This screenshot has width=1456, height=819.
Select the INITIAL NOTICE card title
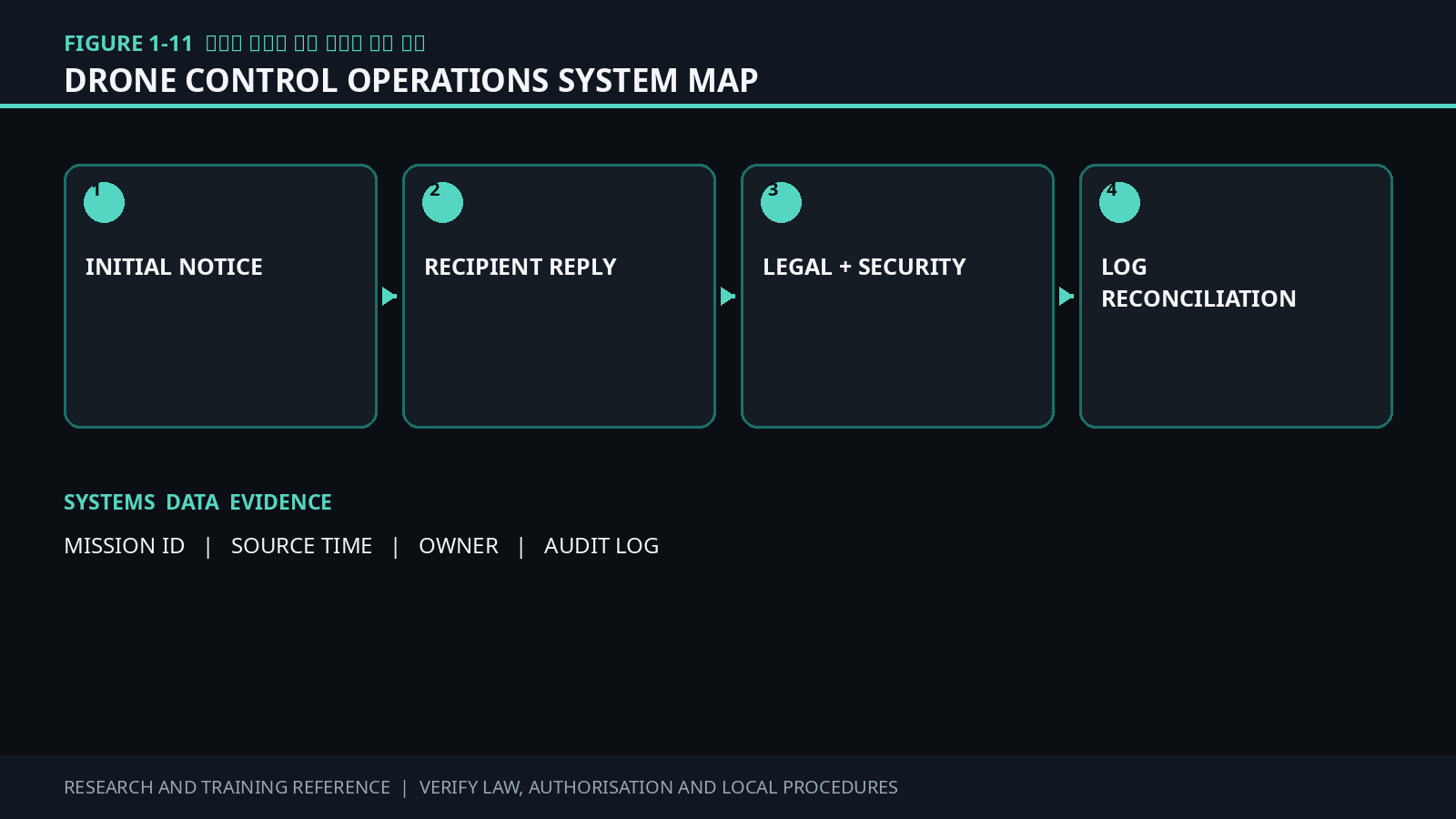[174, 267]
